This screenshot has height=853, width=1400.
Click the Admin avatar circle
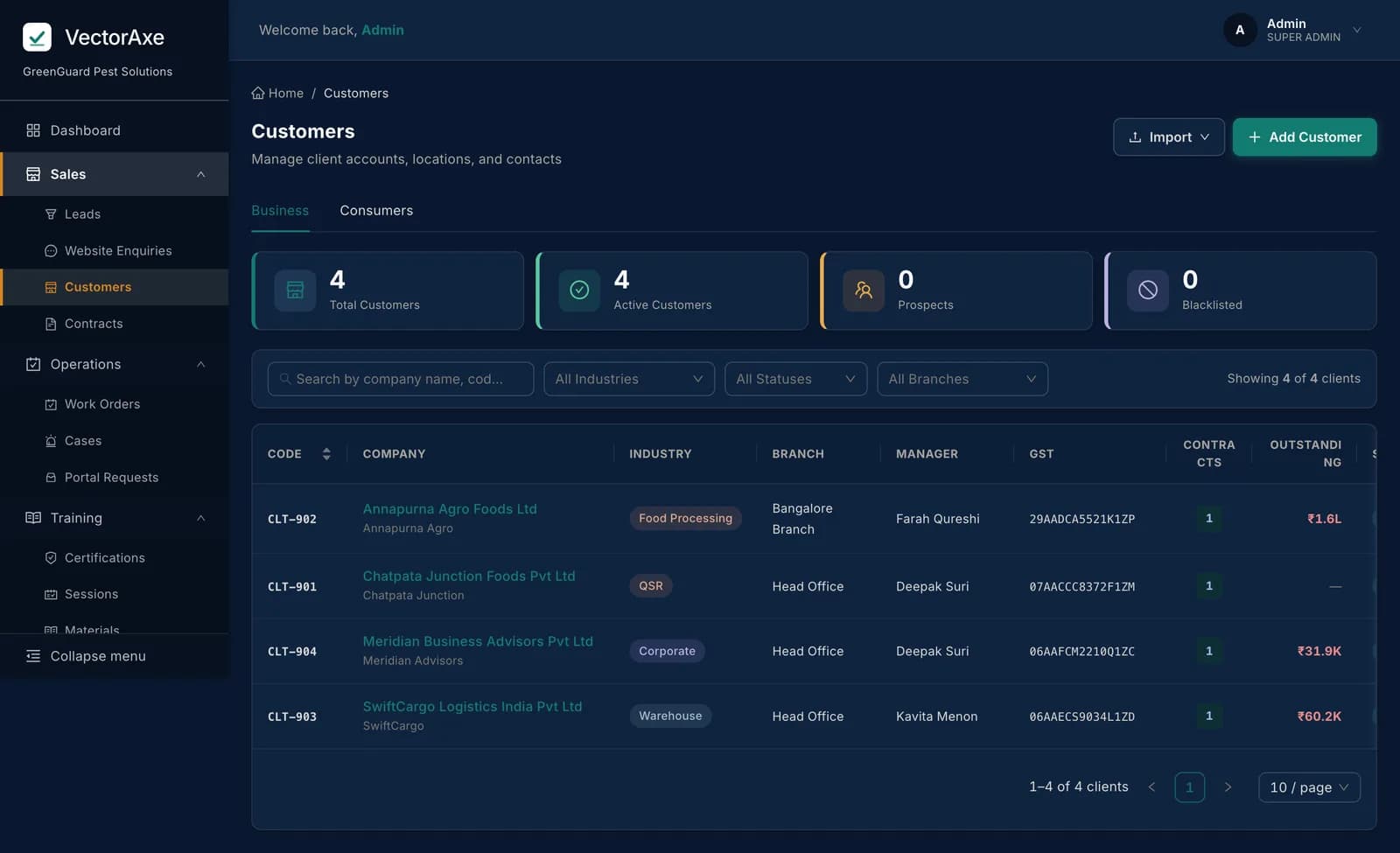pos(1240,30)
